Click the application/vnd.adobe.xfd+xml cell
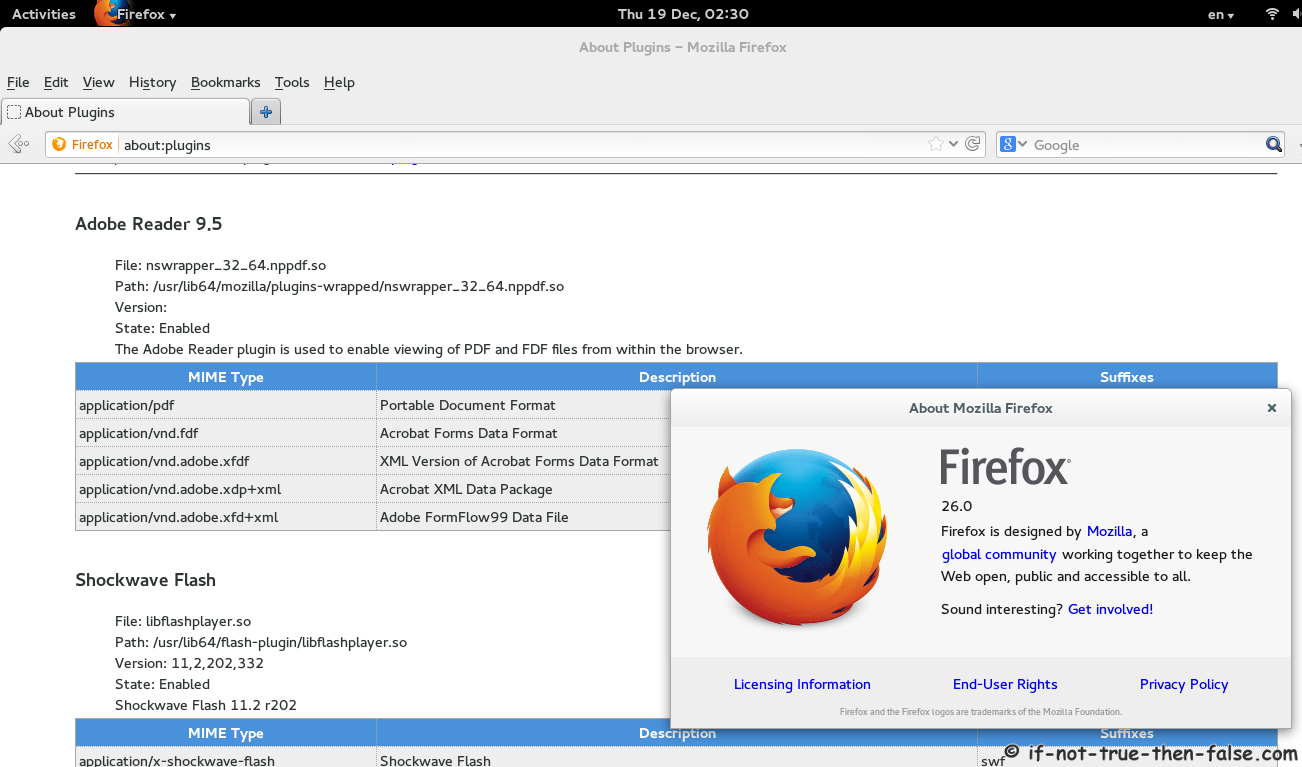1302x767 pixels. 226,517
